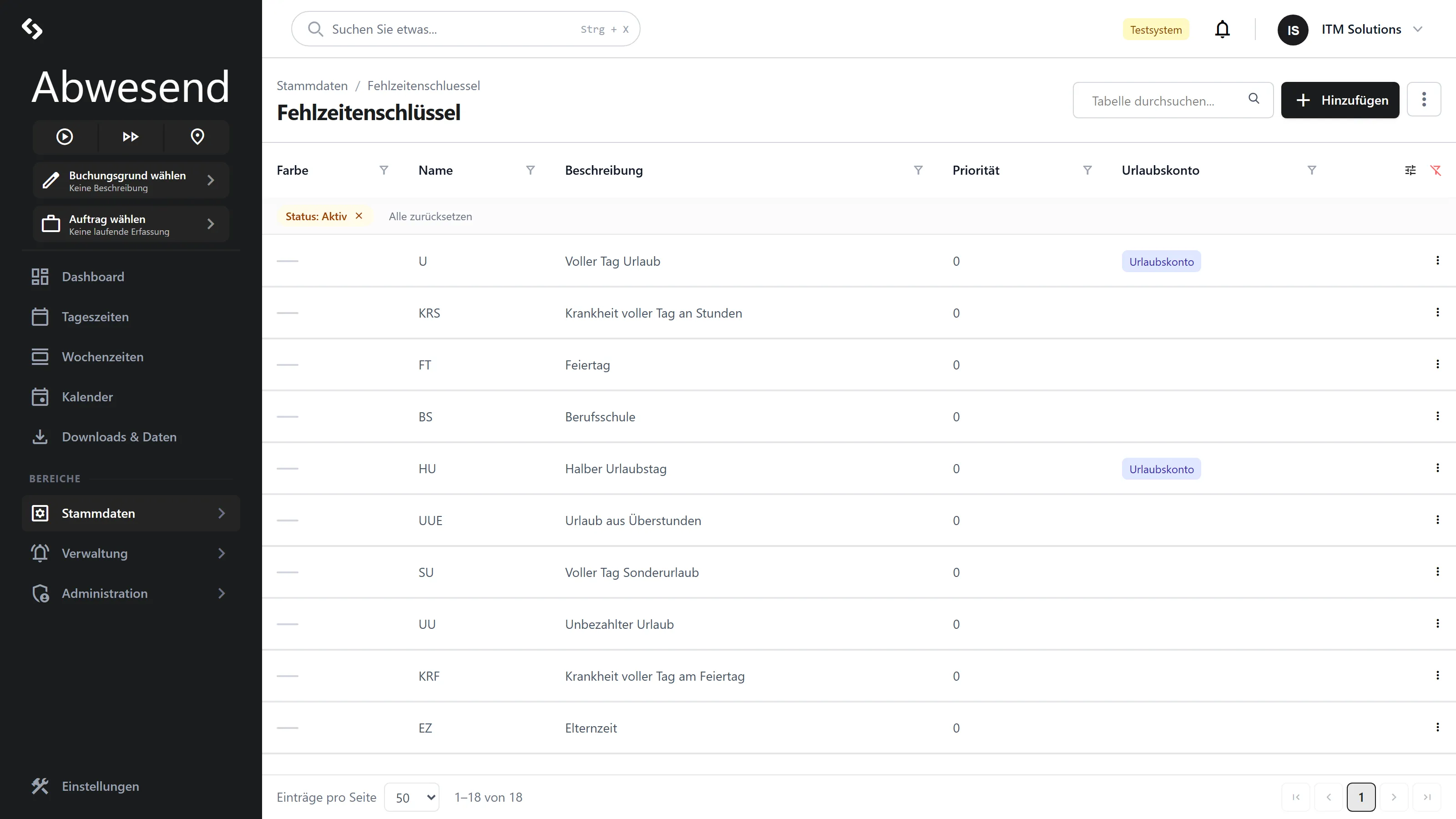
Task: Open Buchungsgrund wählen selector
Action: point(131,180)
